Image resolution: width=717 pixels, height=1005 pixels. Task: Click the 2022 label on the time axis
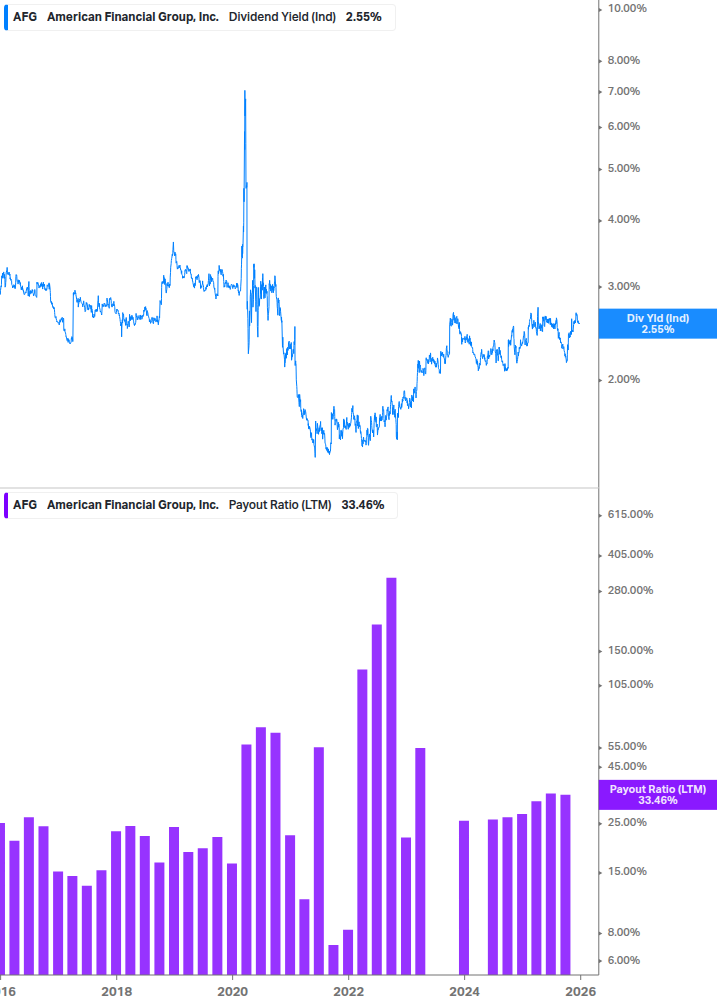[x=349, y=992]
